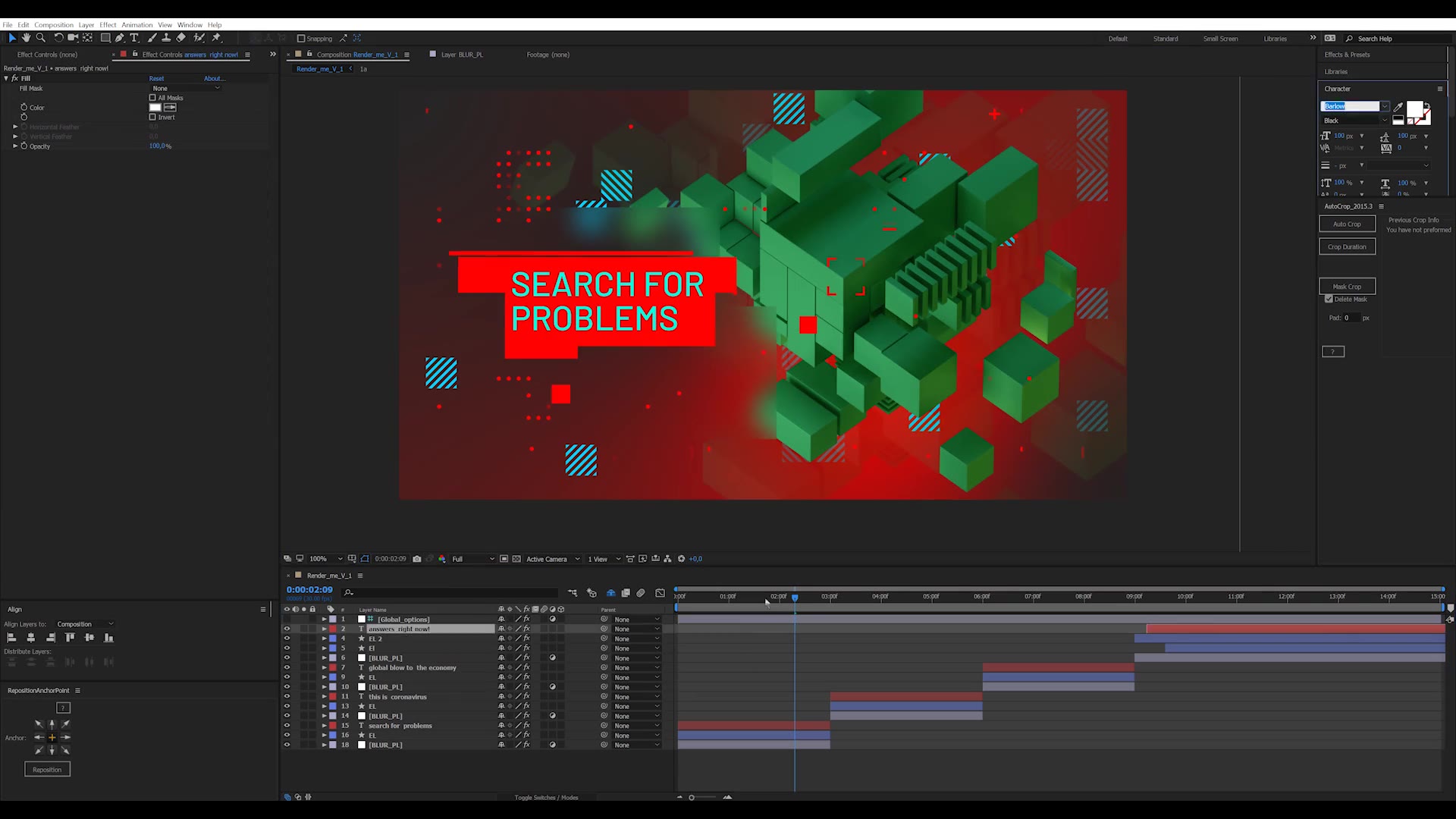This screenshot has width=1456, height=819.
Task: Click the reset exposure icon in viewer
Action: (681, 559)
